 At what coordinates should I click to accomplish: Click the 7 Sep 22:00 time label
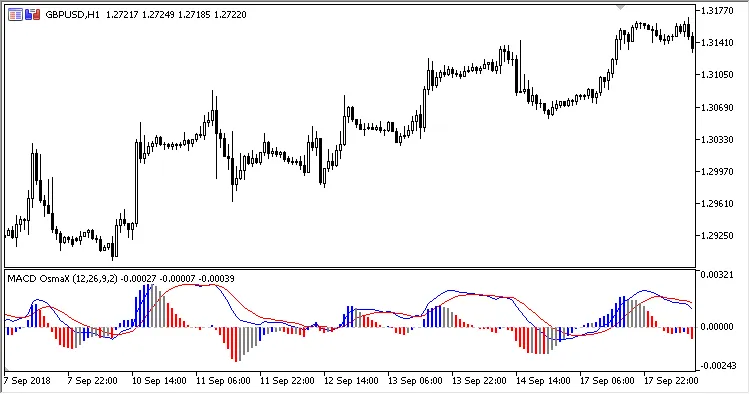pyautogui.click(x=92, y=381)
